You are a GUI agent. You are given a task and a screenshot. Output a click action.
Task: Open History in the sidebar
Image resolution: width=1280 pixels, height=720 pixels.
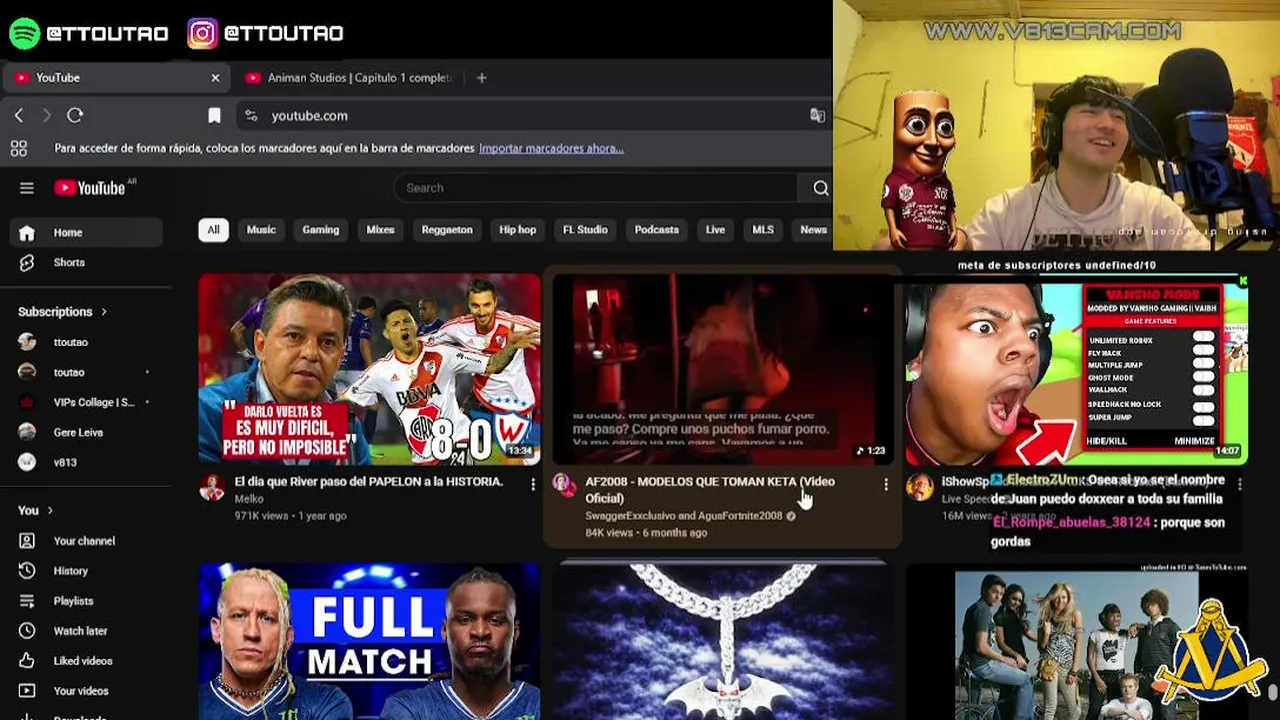coord(86,571)
